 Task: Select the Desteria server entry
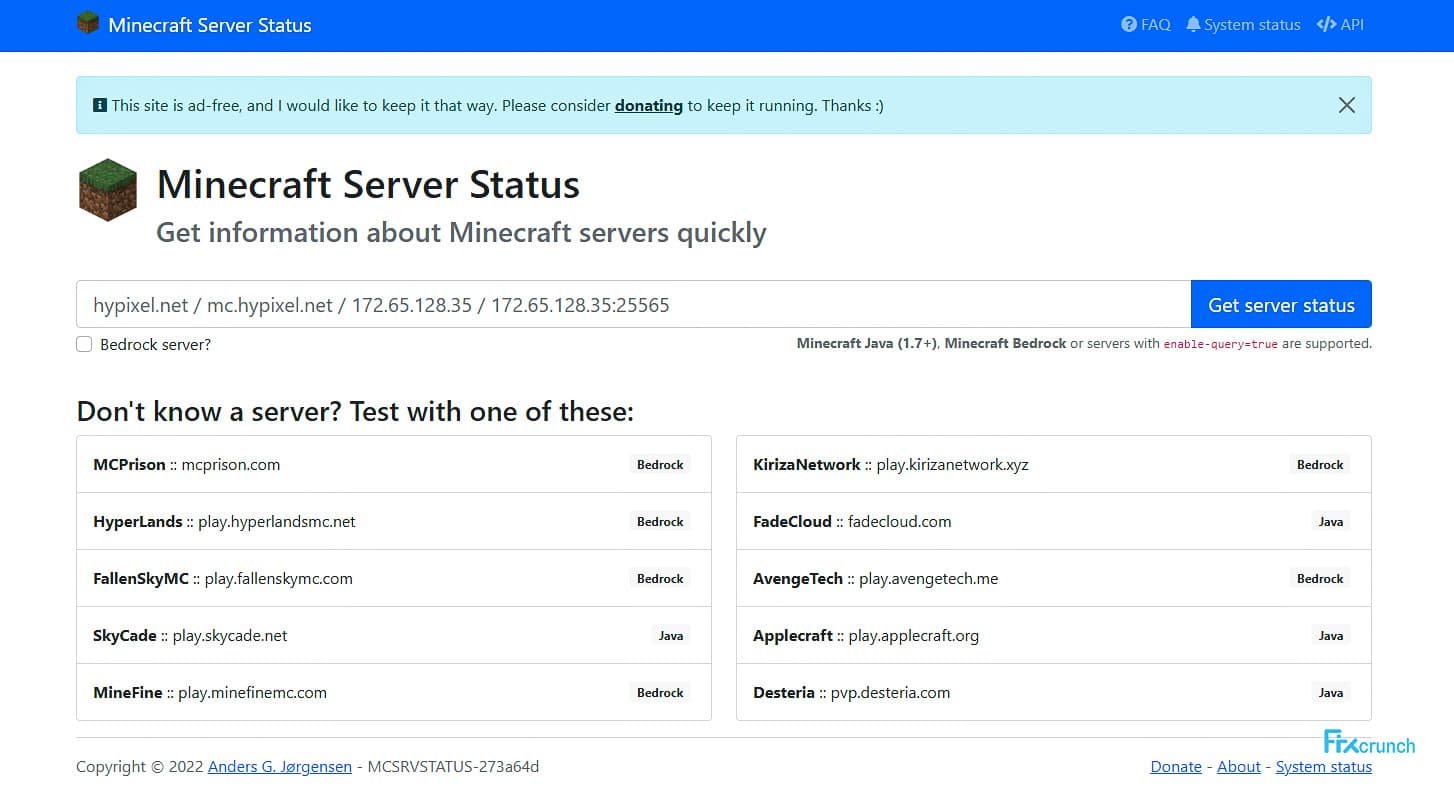(x=1054, y=692)
